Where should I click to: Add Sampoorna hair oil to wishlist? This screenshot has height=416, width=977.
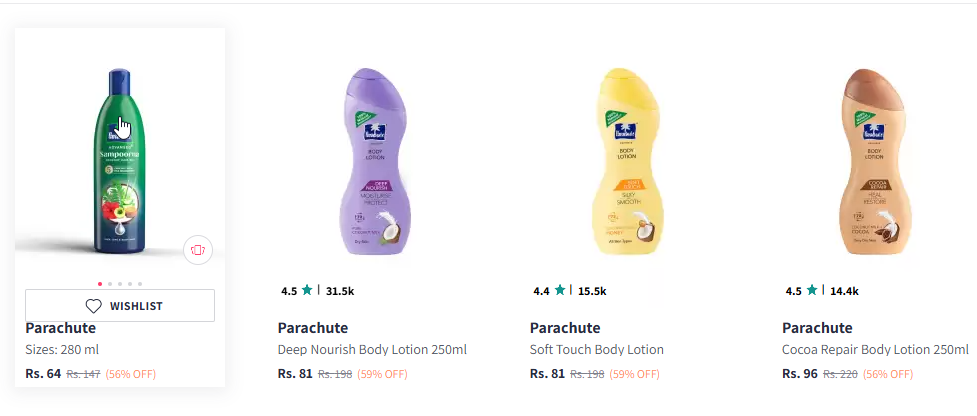click(x=120, y=306)
